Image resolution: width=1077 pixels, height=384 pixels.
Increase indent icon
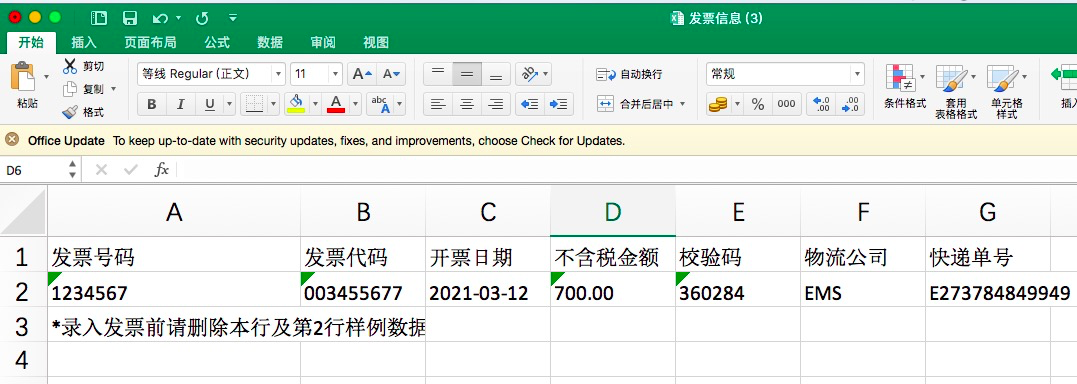click(559, 104)
